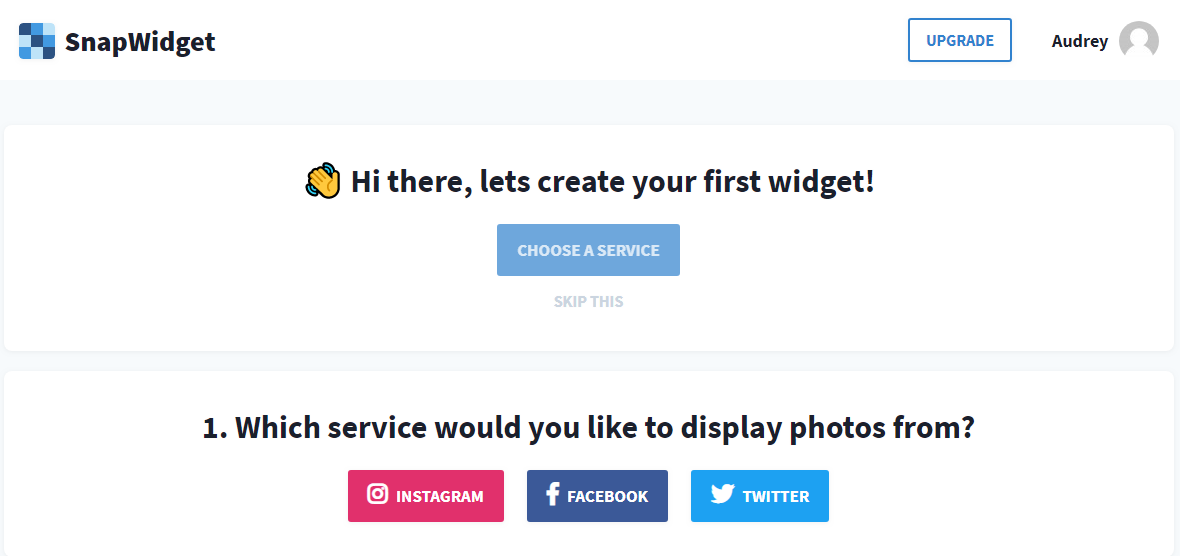1180x556 pixels.
Task: Select the INSTAGRAM service label
Action: click(x=439, y=497)
